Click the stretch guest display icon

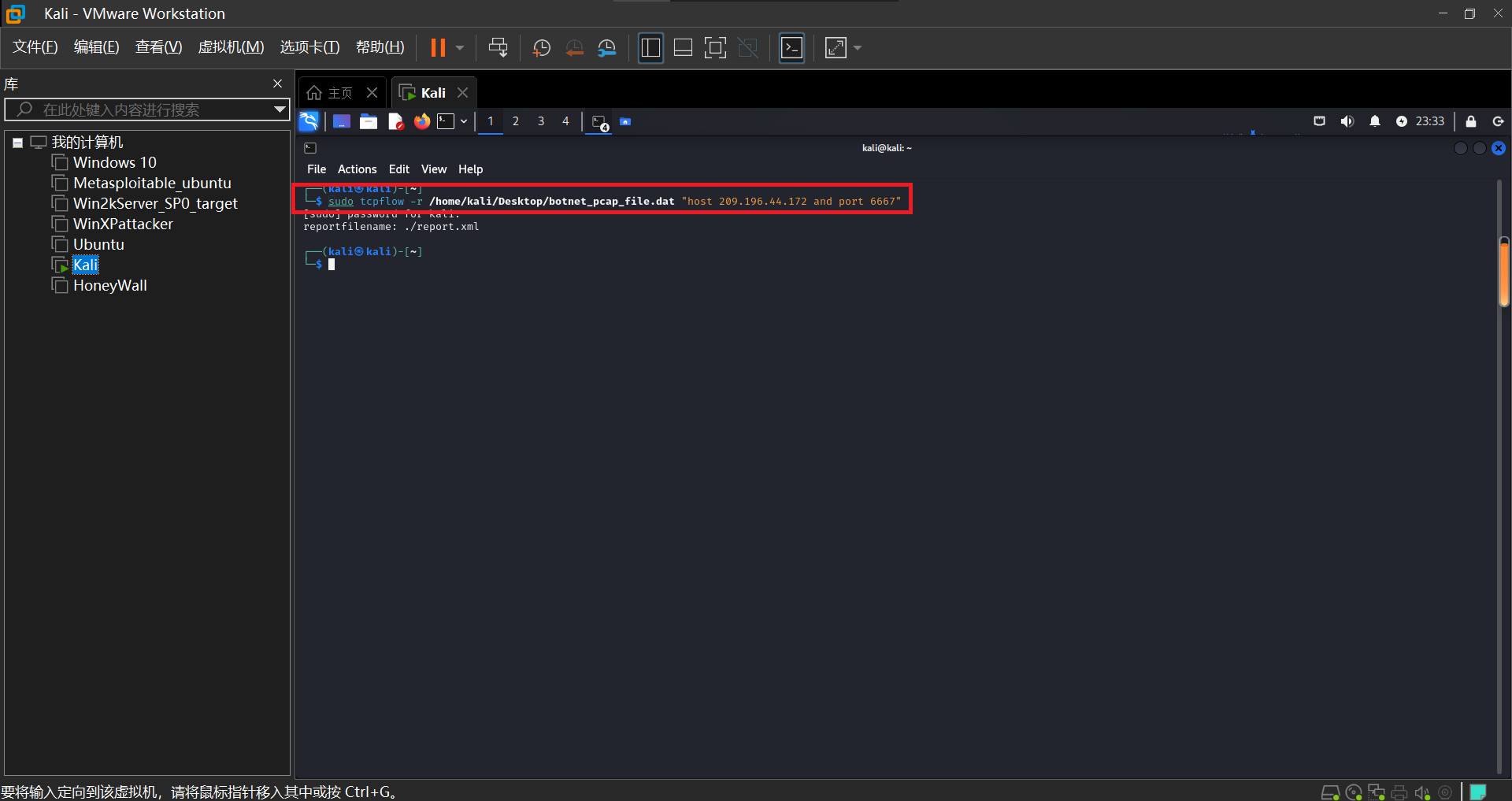click(x=836, y=48)
